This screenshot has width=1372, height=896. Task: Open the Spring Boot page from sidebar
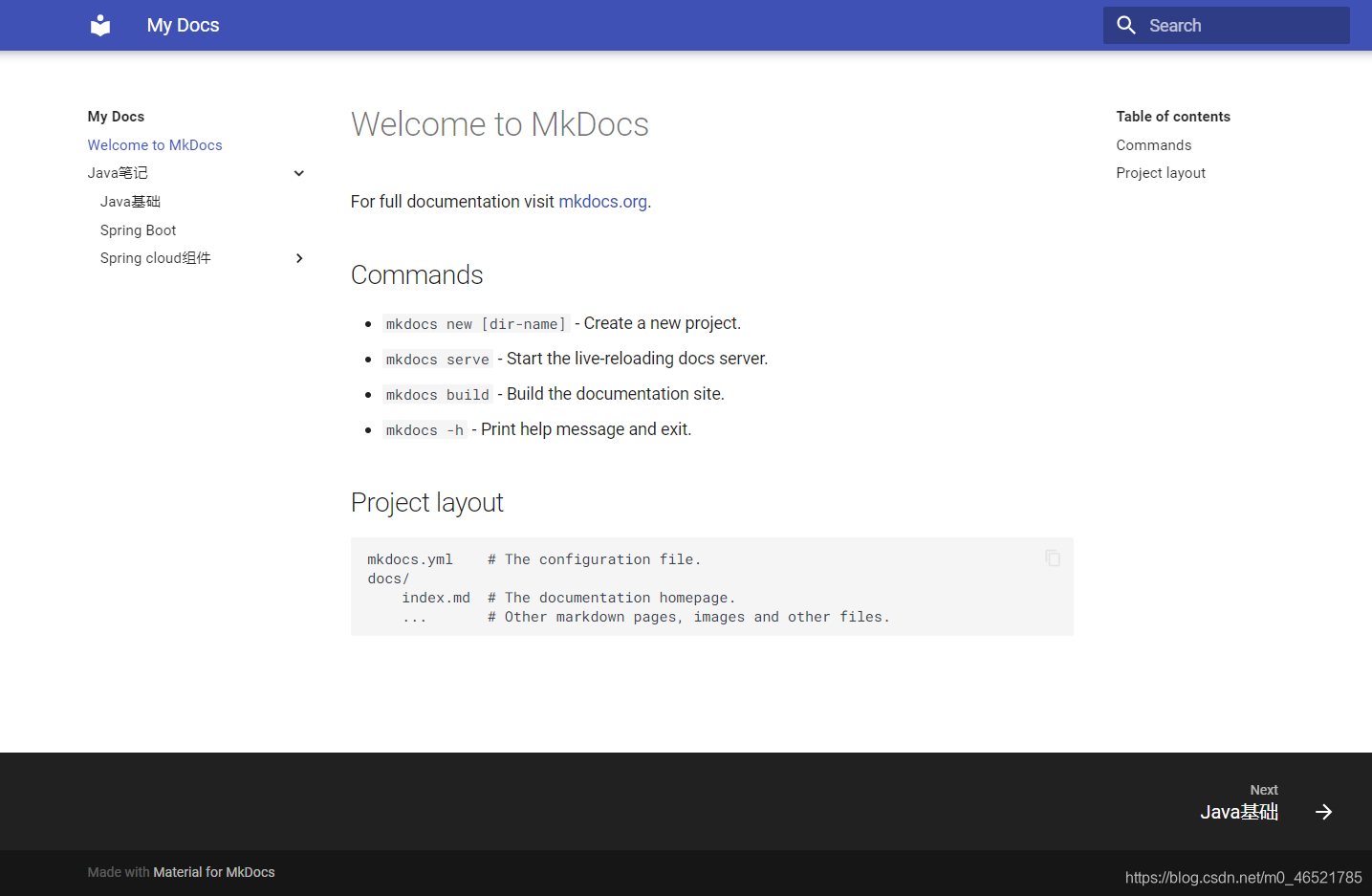point(138,230)
